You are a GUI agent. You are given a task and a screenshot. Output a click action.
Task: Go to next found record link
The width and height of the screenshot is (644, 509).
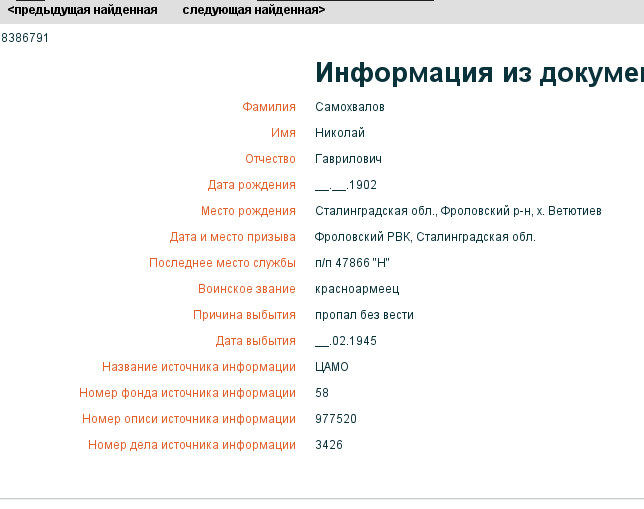tap(254, 10)
